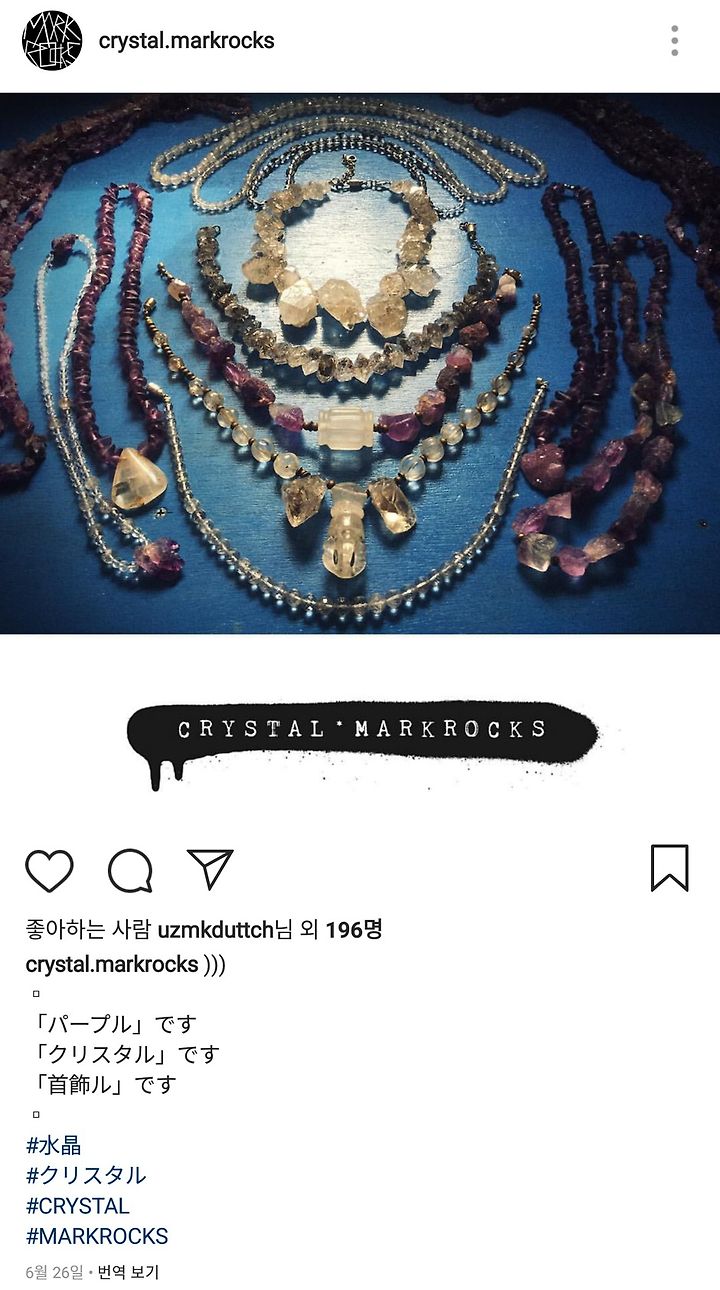This screenshot has height=1290, width=720.
Task: Tap the heart like icon
Action: [x=49, y=870]
